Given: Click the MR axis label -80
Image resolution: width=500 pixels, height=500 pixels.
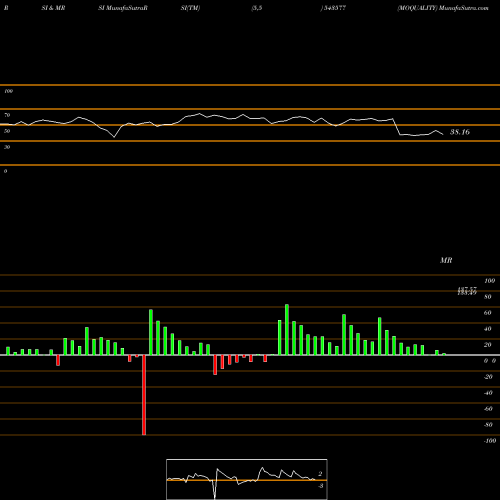Looking at the screenshot, I should (488, 425).
